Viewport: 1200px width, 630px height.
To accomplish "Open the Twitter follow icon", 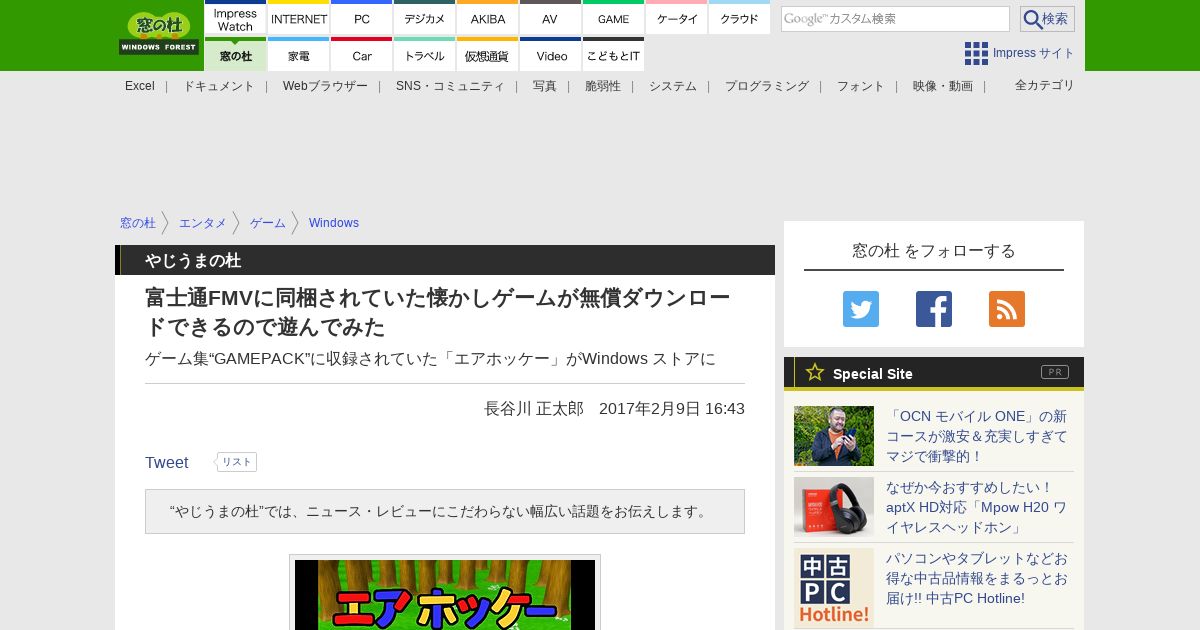I will coord(861,309).
